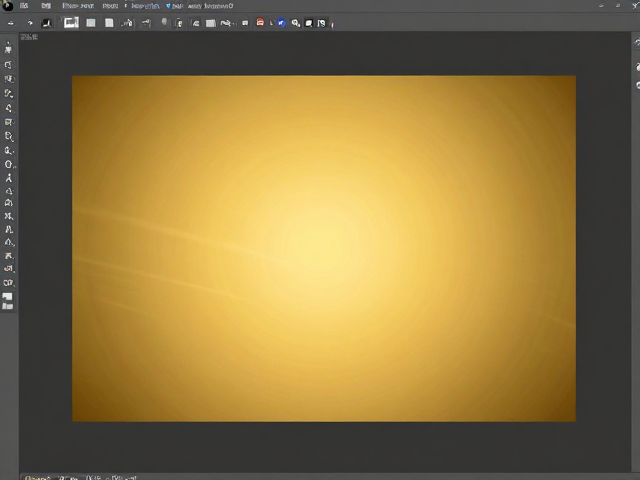
Task: Select the last tool icon above the color swatches
Action: (9, 282)
